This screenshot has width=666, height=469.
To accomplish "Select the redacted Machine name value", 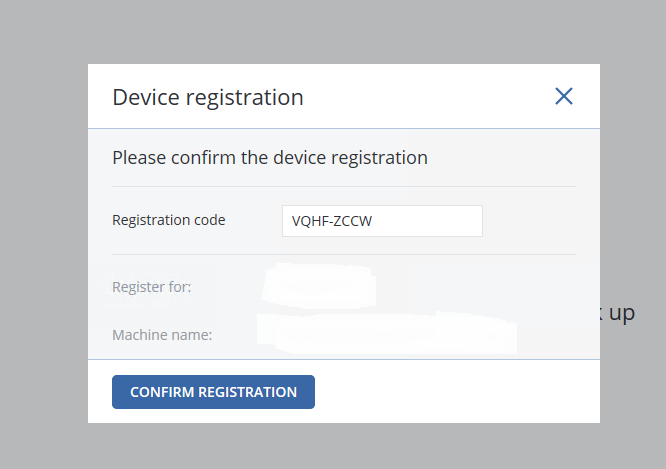I will (387, 333).
